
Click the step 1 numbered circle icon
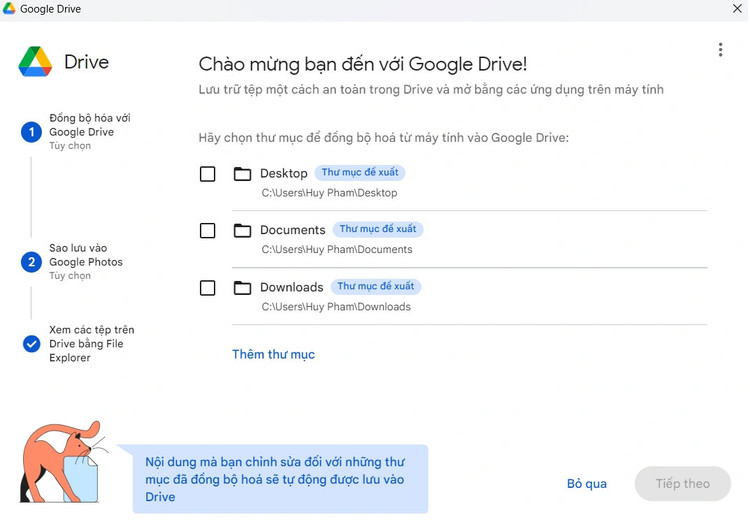pos(31,132)
